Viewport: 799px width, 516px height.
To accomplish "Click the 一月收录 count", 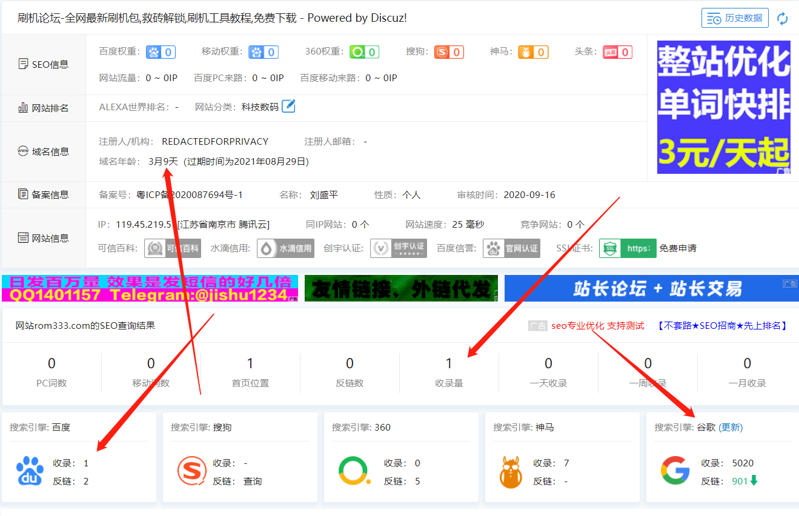I will (747, 363).
